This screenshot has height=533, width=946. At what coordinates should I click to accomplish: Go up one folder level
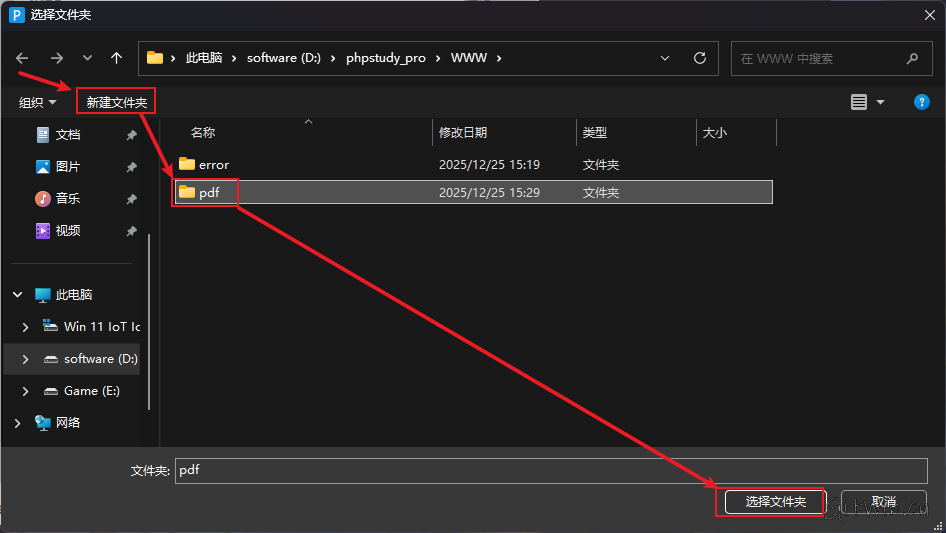(116, 58)
